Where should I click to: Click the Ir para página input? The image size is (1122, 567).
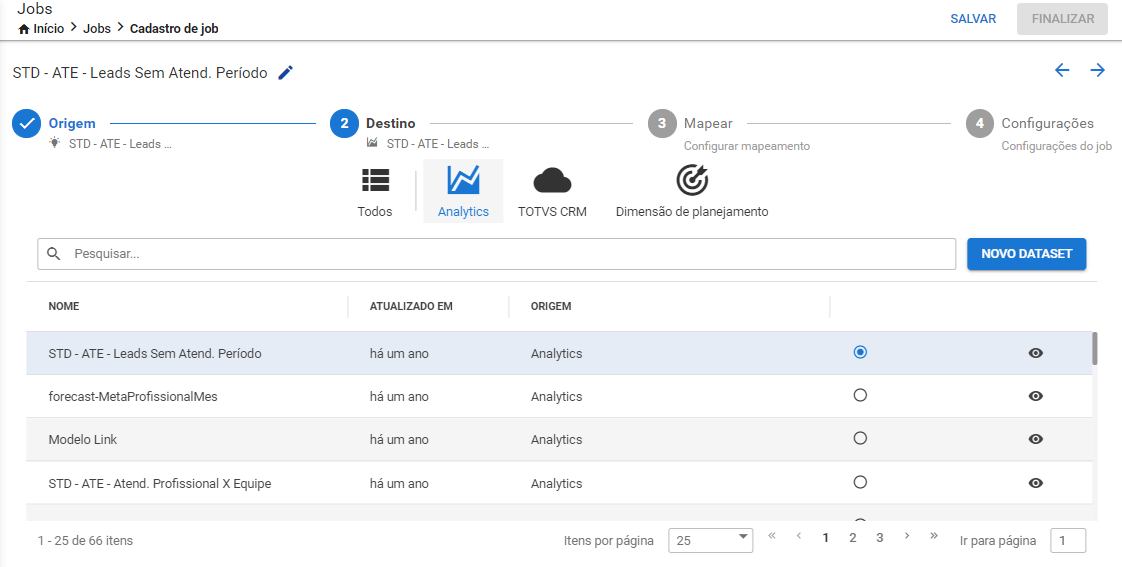[1068, 541]
